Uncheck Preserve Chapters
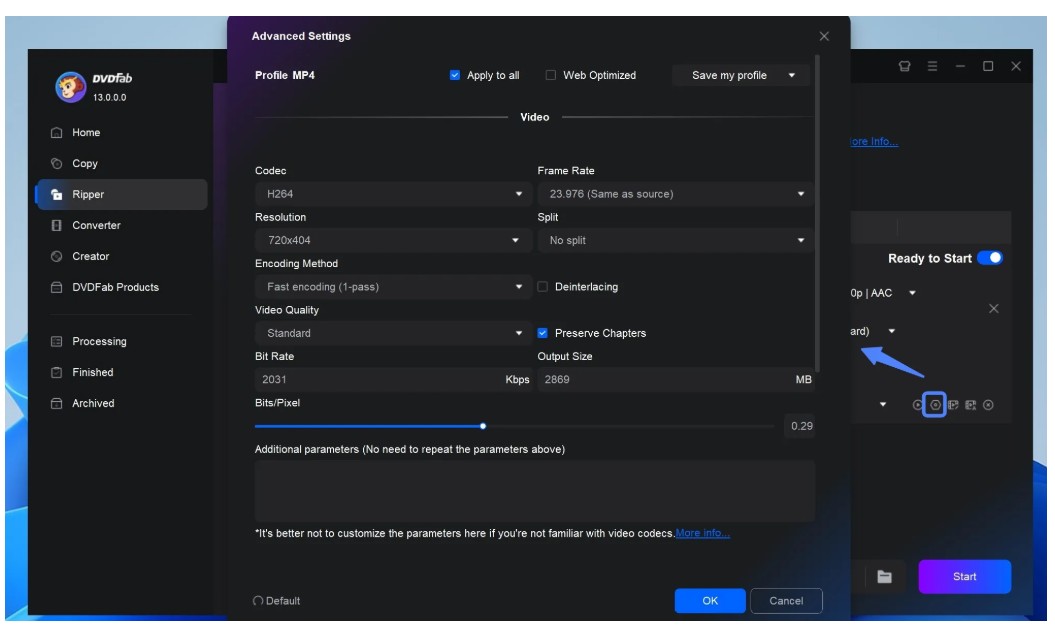The image size is (1055, 625). [x=543, y=333]
